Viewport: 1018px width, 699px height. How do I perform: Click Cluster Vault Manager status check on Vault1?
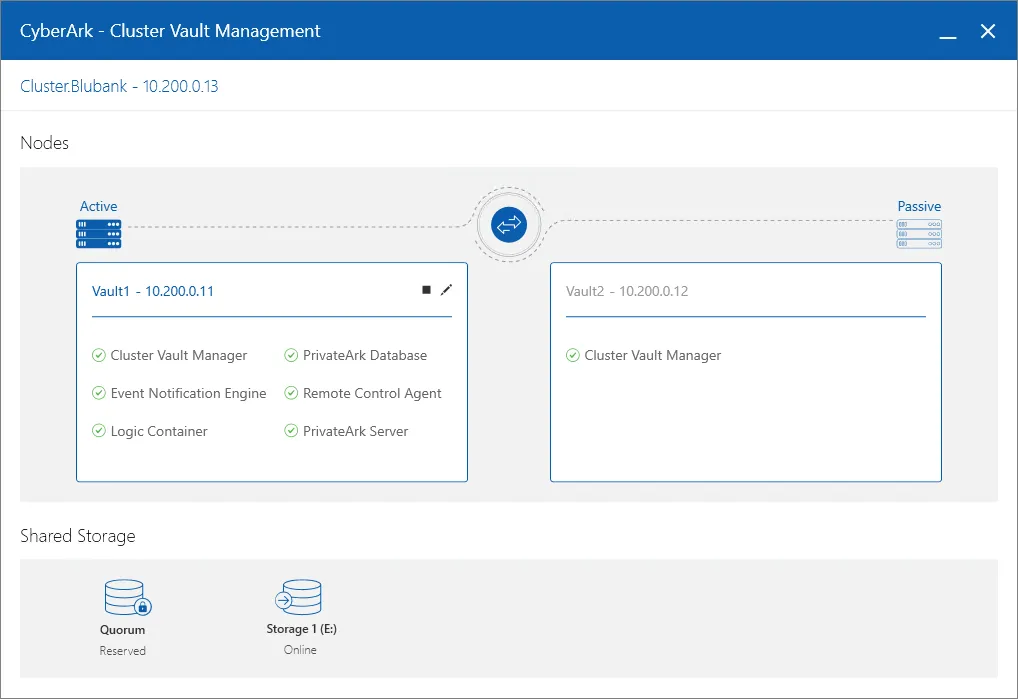99,355
